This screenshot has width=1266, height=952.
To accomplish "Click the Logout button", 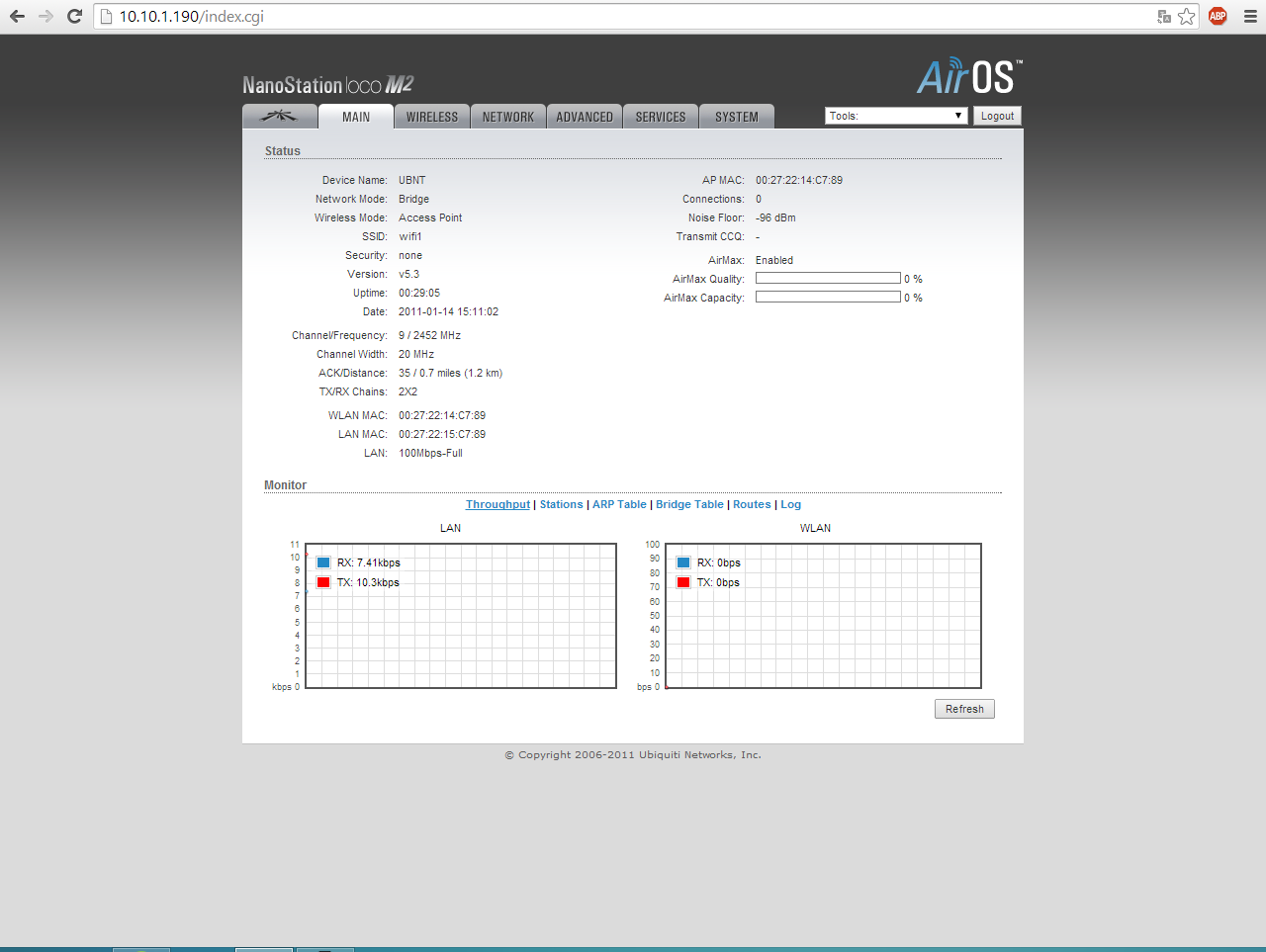I will [997, 116].
